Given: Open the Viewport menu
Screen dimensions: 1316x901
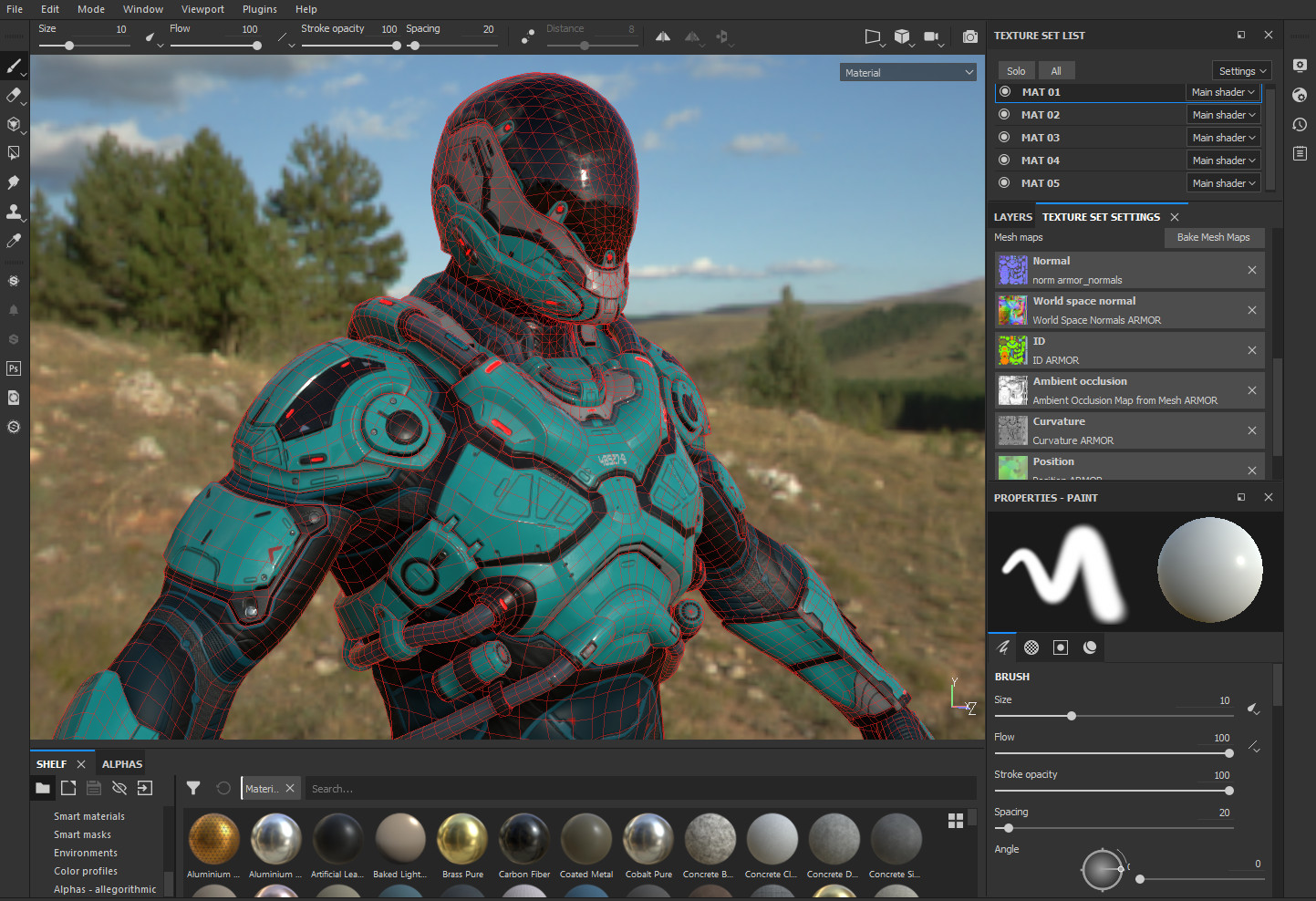Looking at the screenshot, I should click(202, 9).
